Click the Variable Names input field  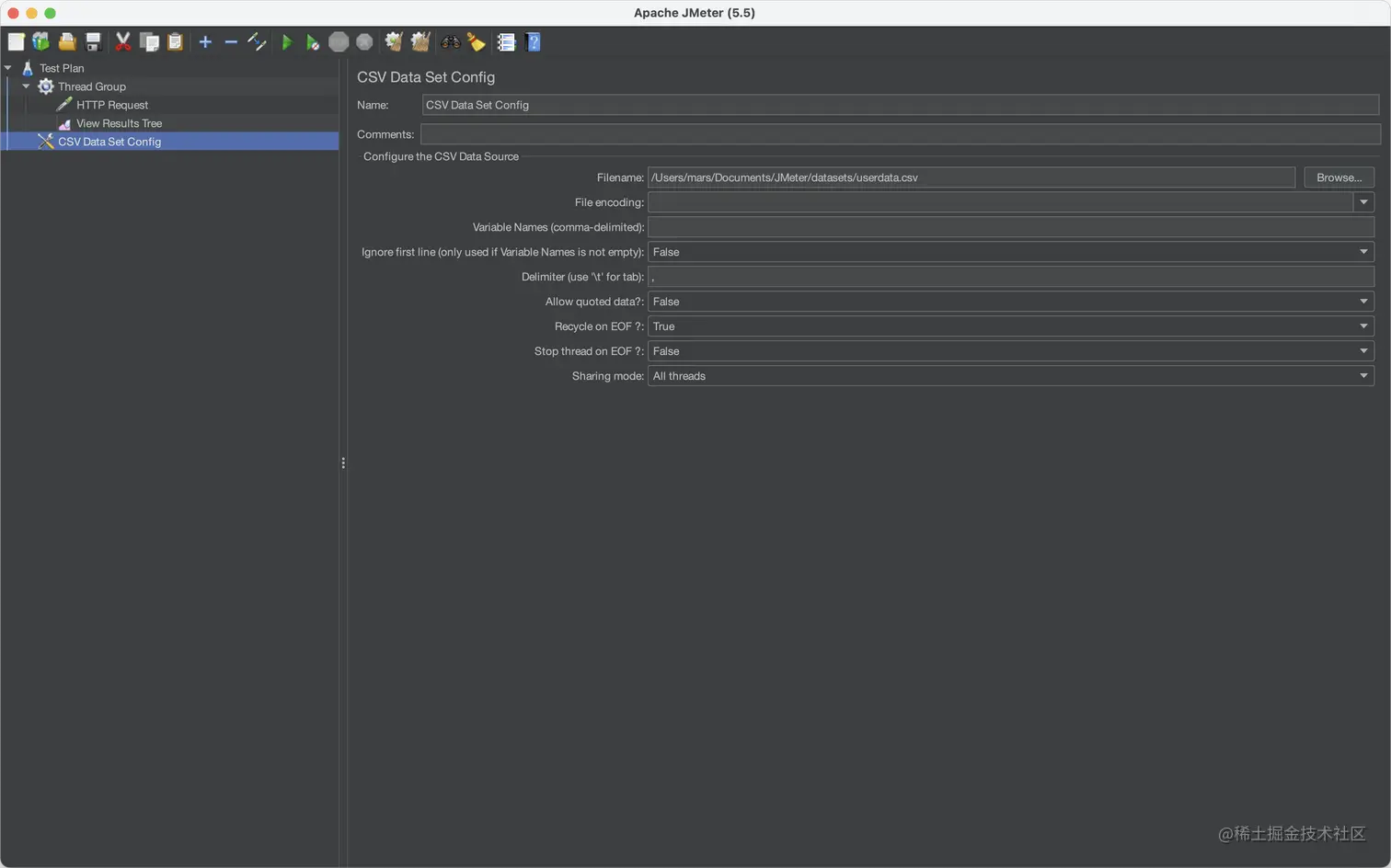click(x=1011, y=227)
